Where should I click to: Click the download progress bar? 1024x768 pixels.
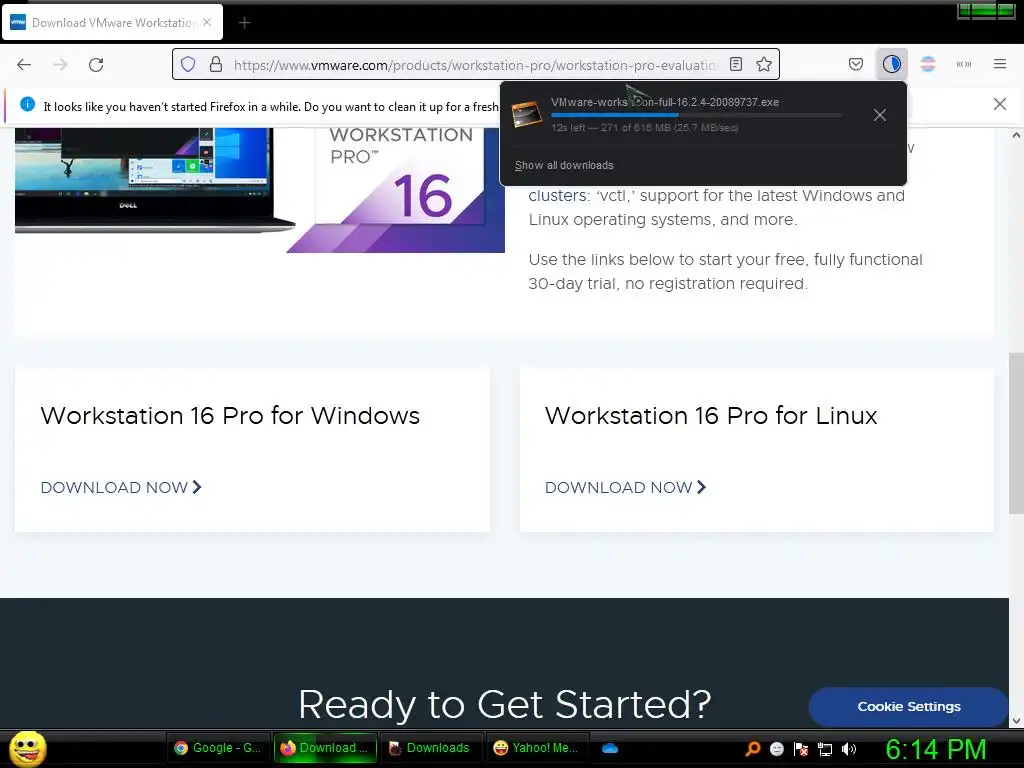tap(696, 115)
